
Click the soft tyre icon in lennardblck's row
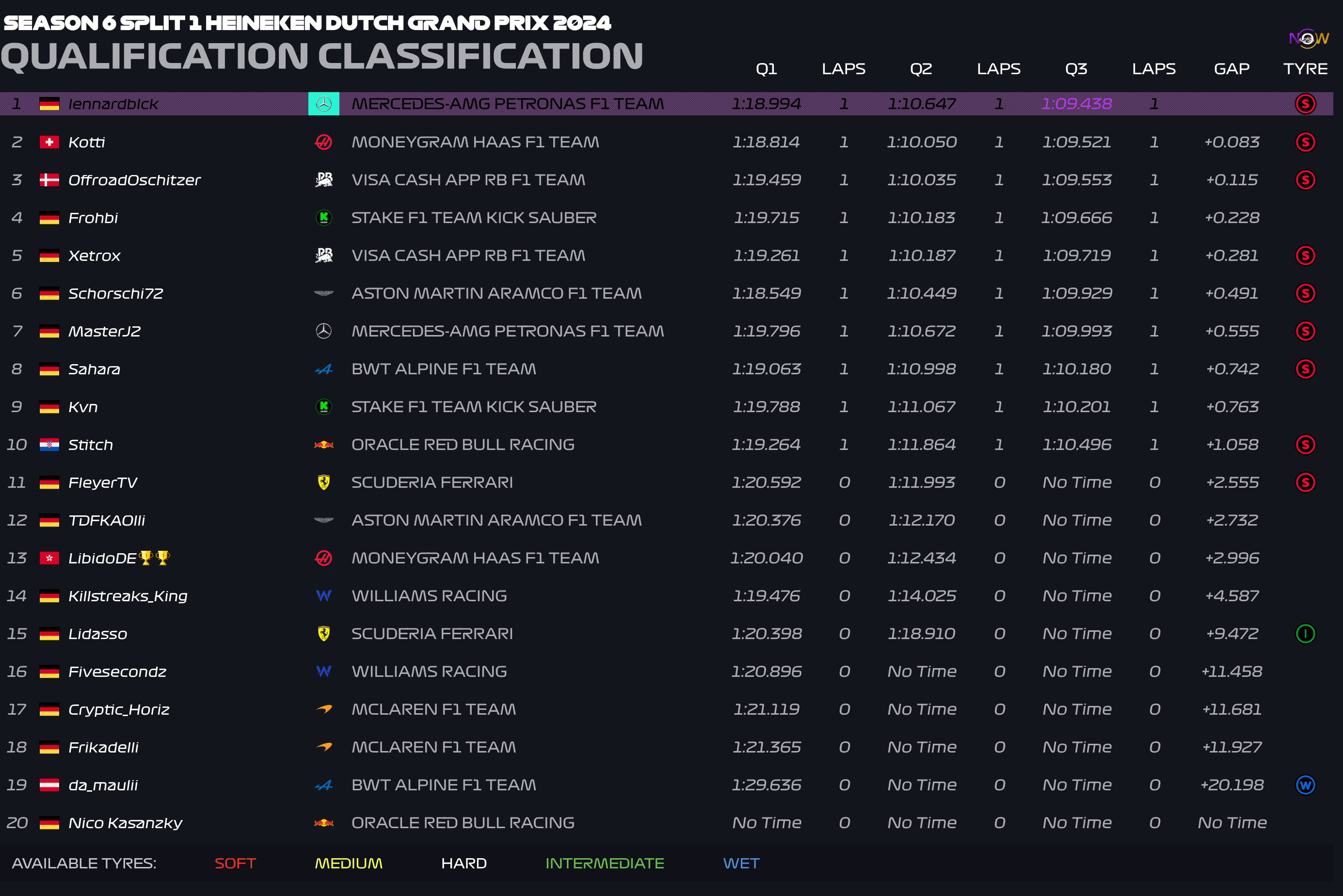(x=1305, y=103)
